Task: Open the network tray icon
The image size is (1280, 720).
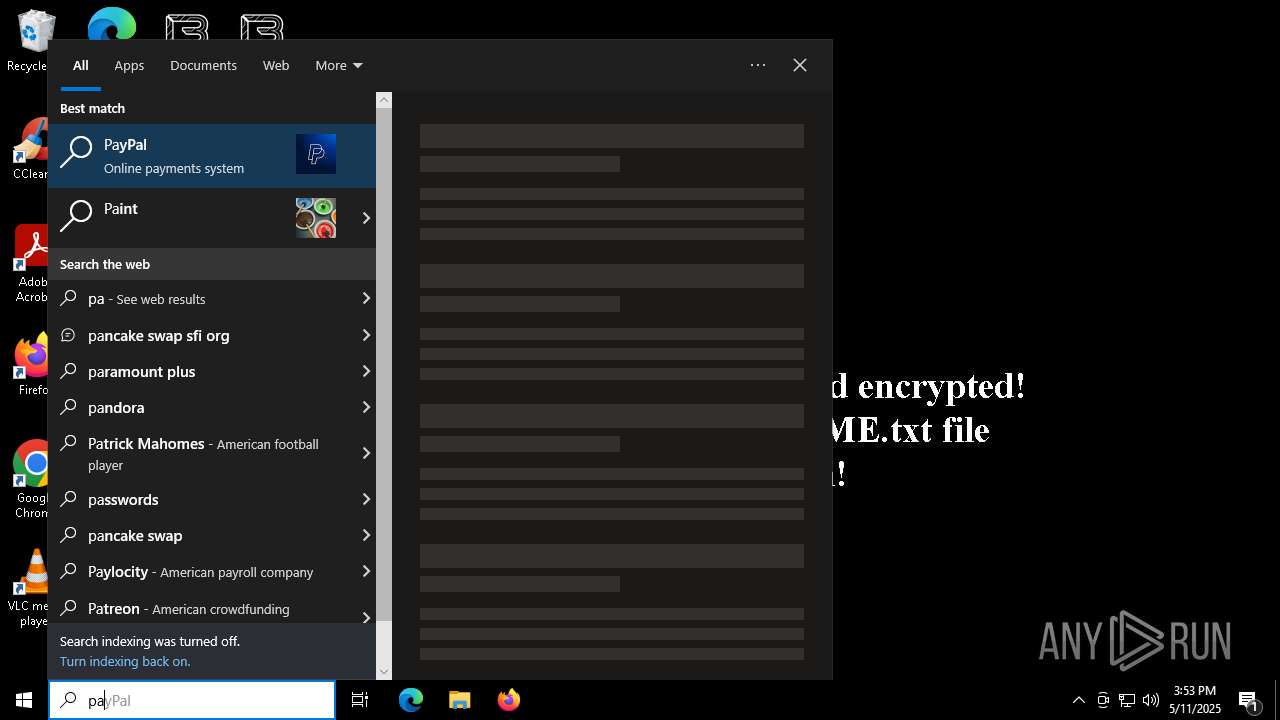Action: [1127, 700]
